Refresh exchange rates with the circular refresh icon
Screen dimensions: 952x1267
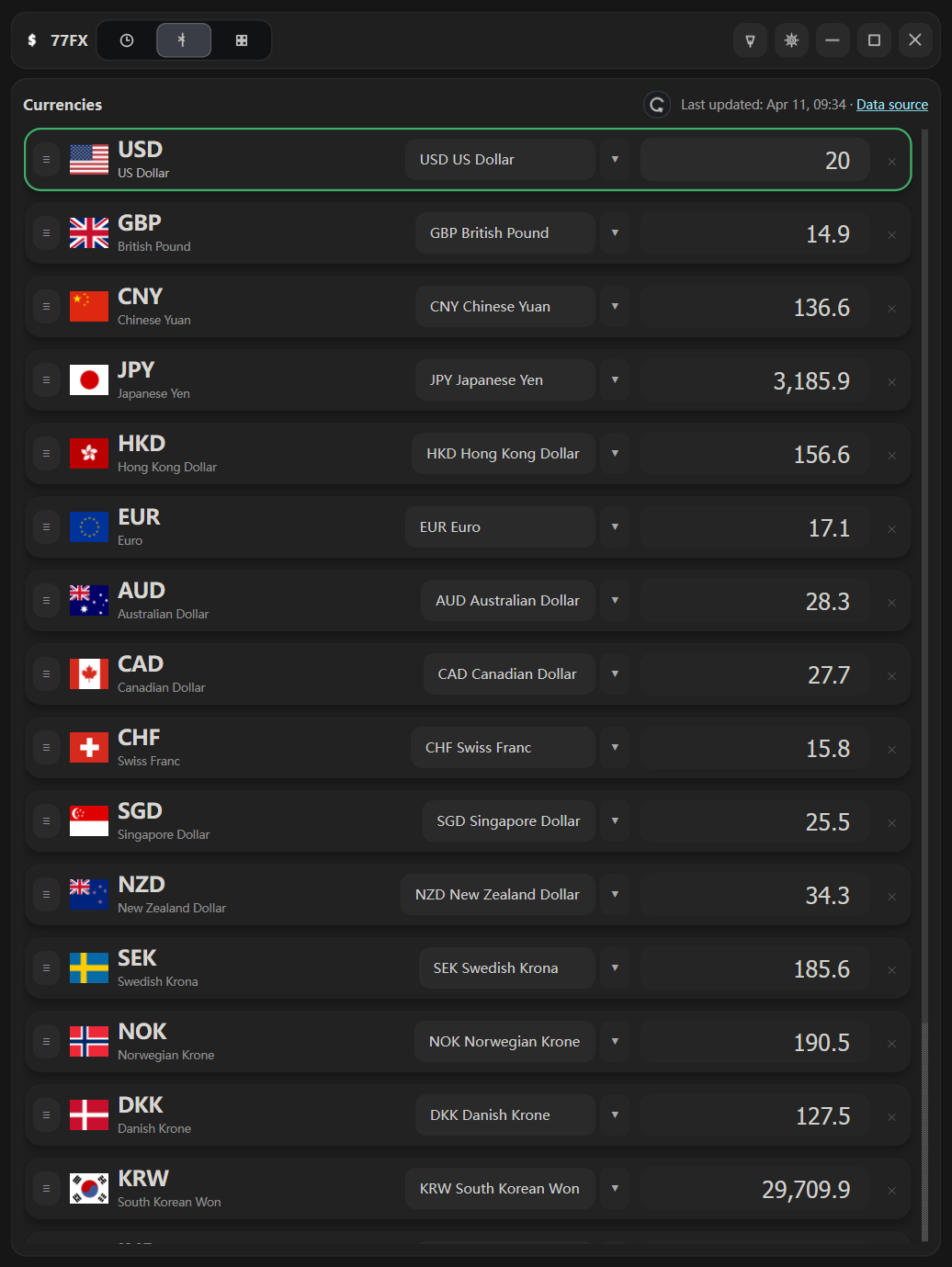656,105
